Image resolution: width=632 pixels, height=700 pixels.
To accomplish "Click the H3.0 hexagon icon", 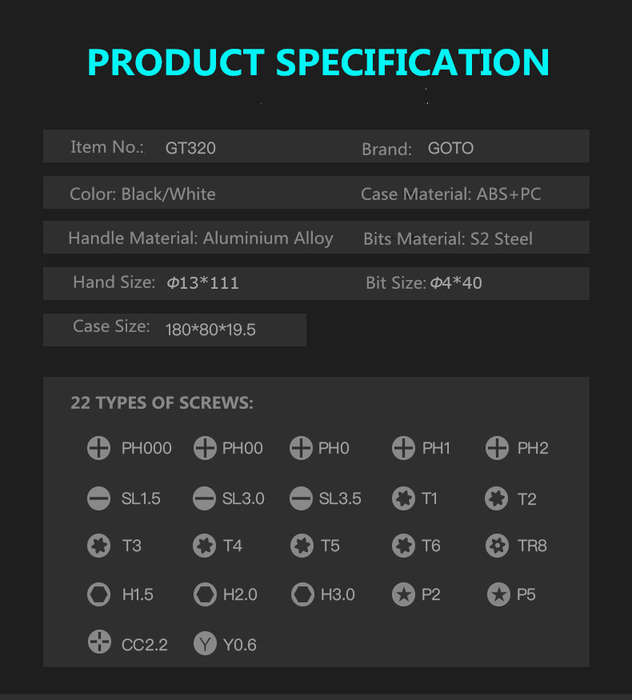I will pyautogui.click(x=303, y=594).
